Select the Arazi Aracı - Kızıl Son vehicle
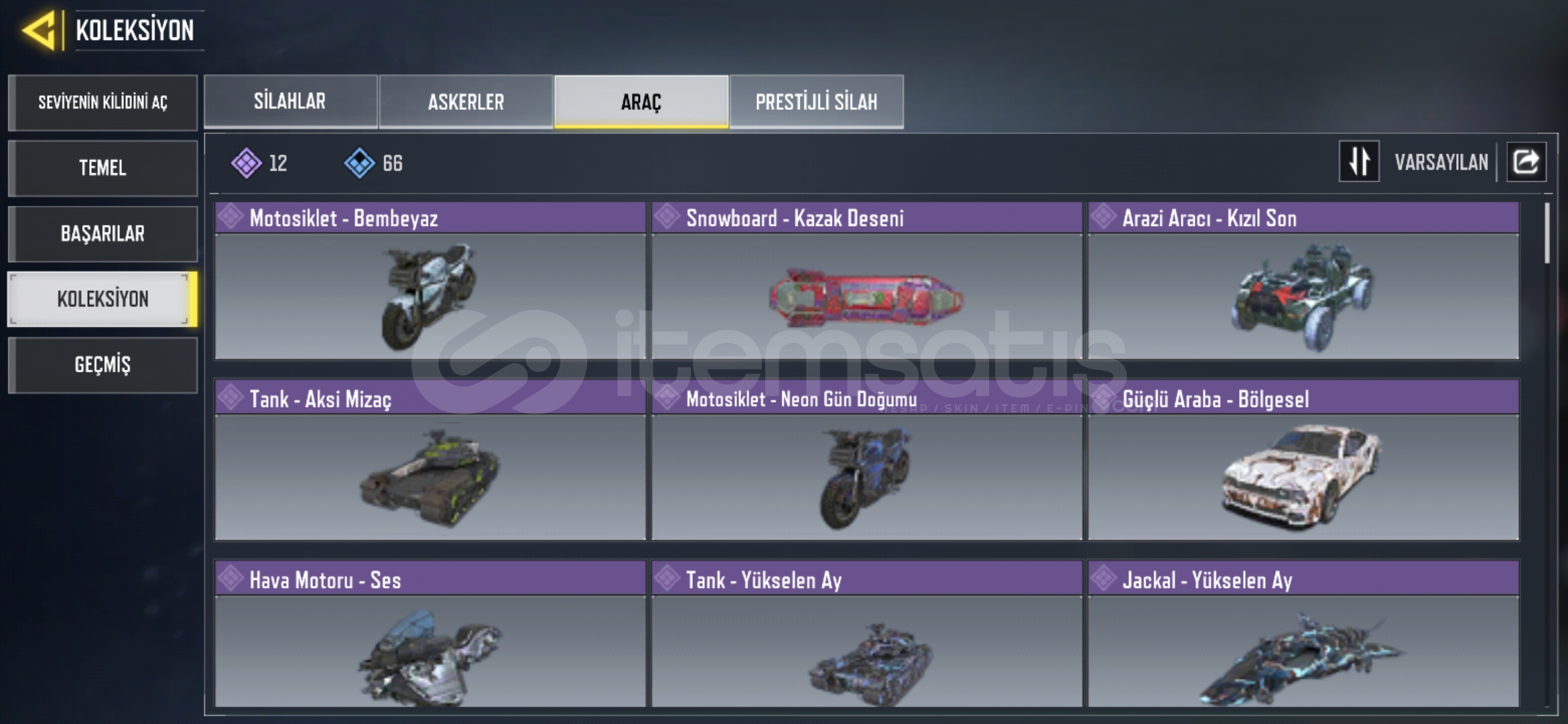 [x=1303, y=281]
